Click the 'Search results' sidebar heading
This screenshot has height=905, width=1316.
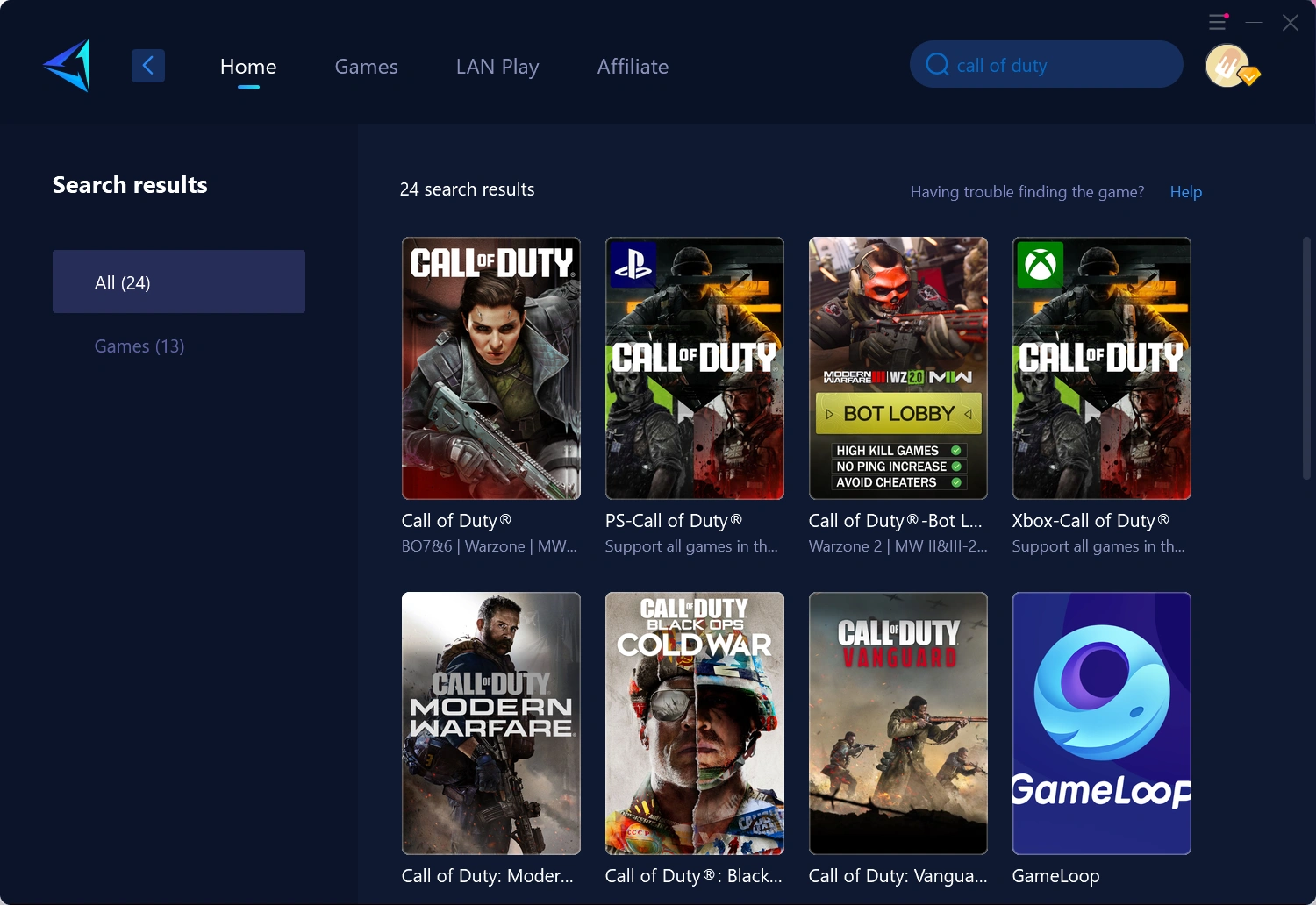[130, 185]
